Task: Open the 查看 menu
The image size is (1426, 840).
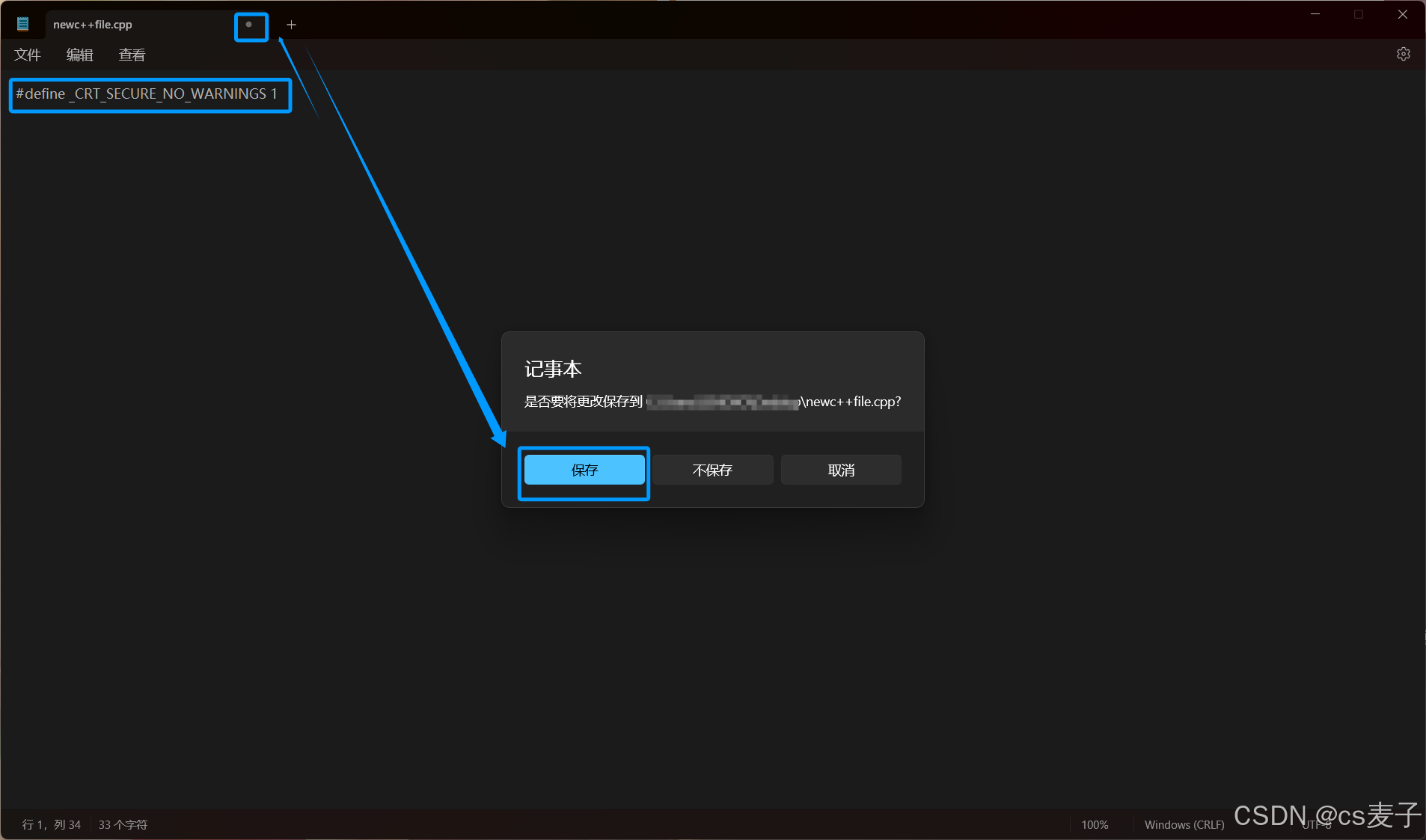Action: tap(132, 55)
